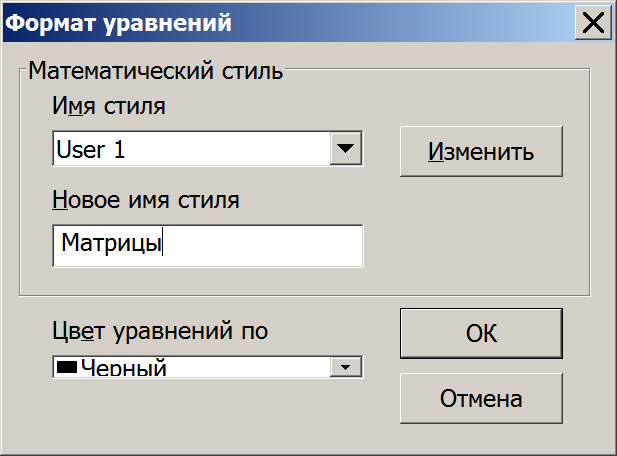Click the Новое имя стиля label
The height and width of the screenshot is (456, 617).
146,200
